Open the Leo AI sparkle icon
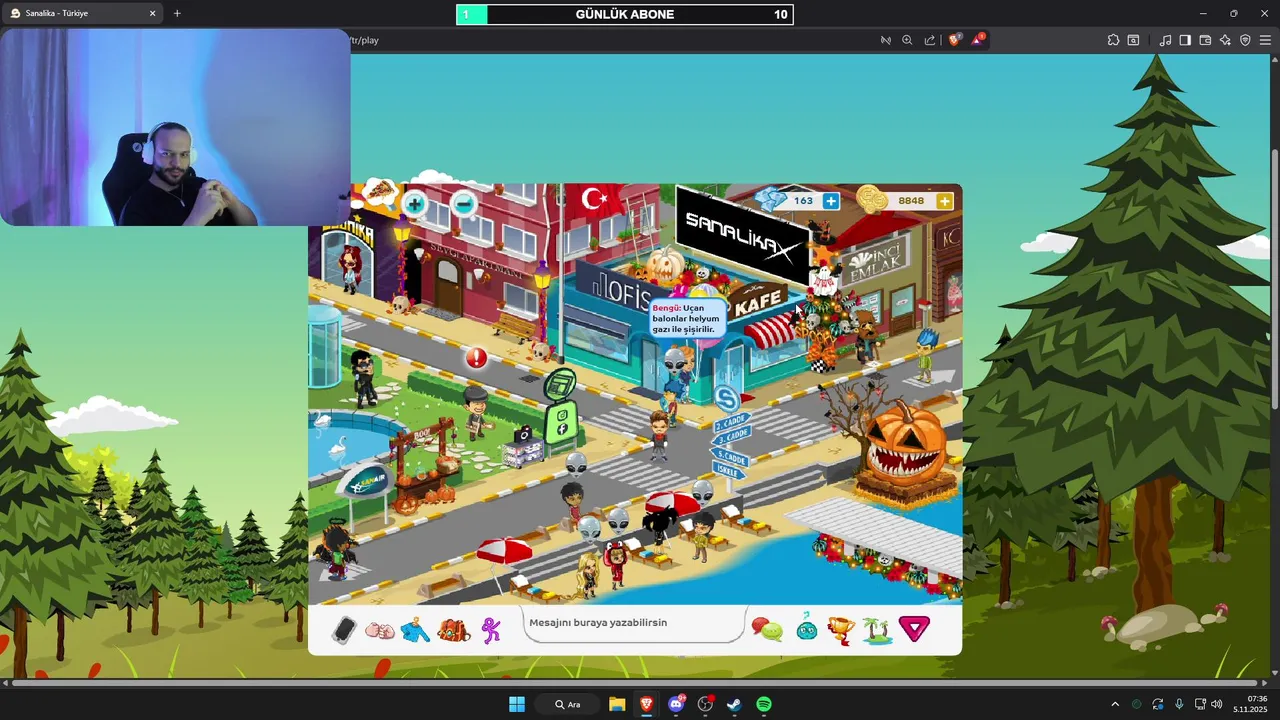The image size is (1280, 720). [x=1225, y=40]
